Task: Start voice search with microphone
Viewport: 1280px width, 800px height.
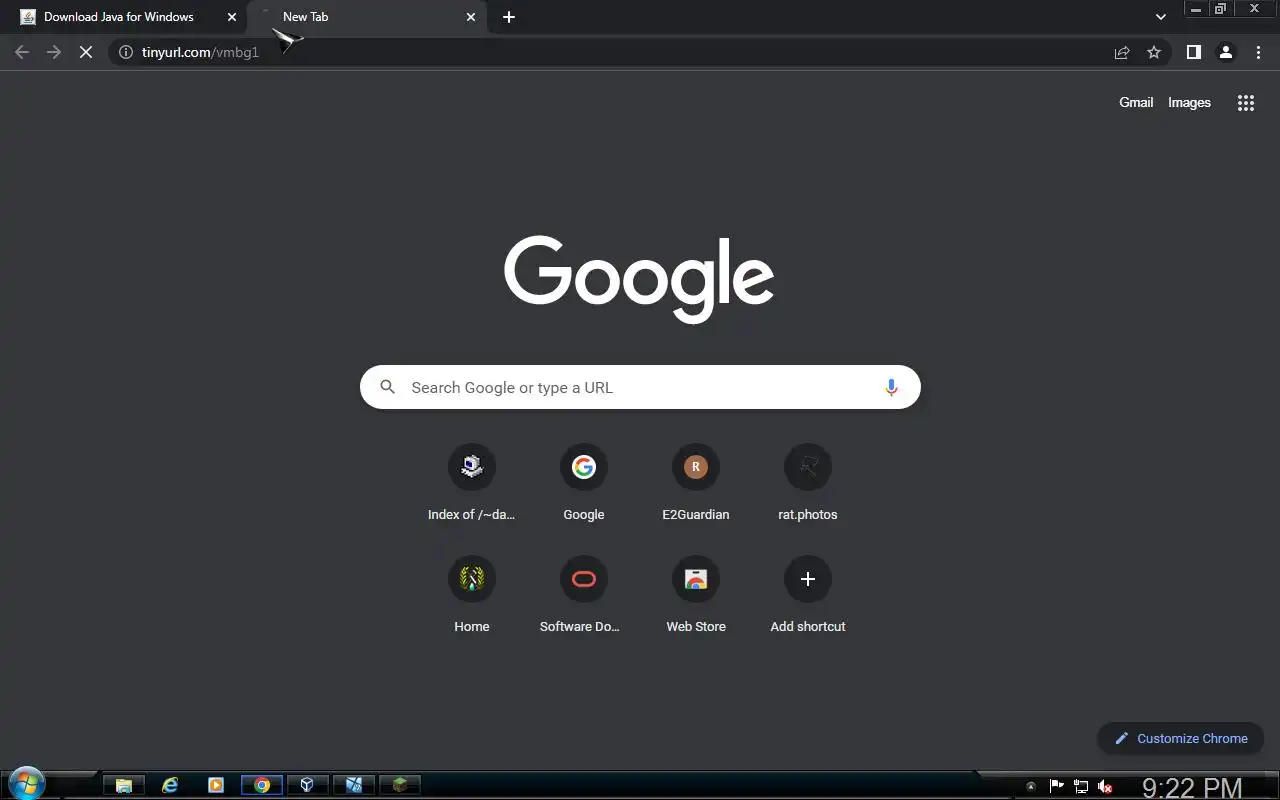Action: click(x=891, y=387)
